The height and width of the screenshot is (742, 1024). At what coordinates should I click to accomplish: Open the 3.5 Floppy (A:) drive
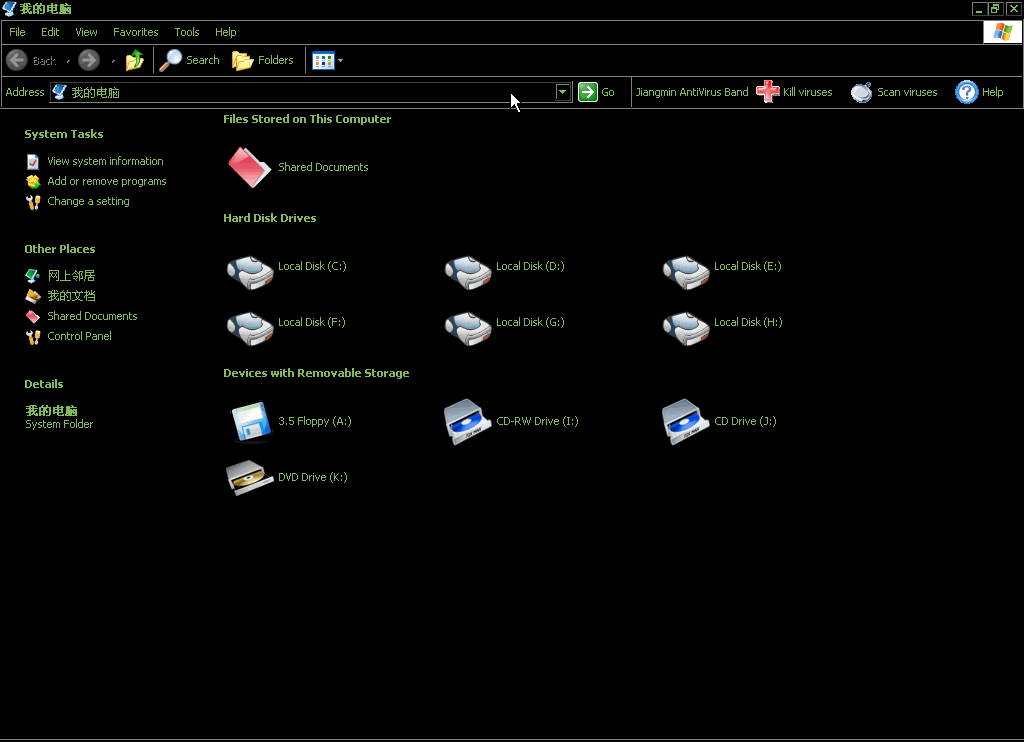point(250,422)
